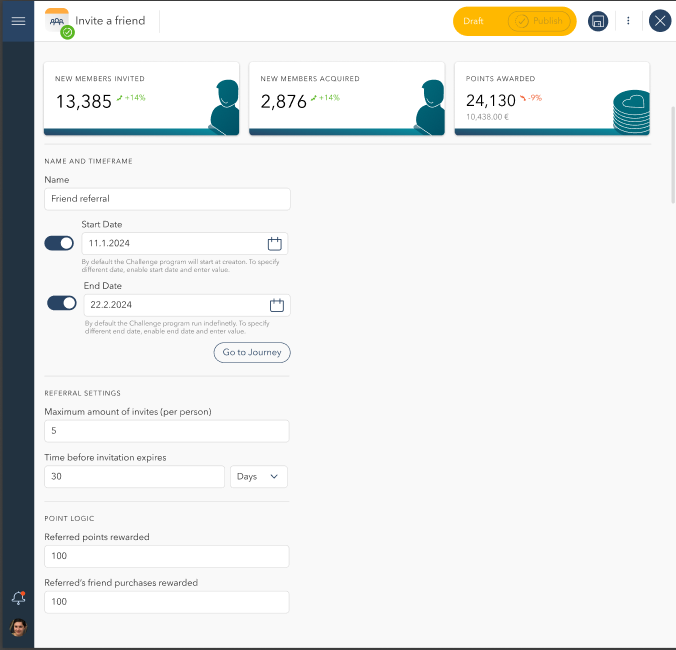Switch the status toggle to Publish

pos(539,21)
